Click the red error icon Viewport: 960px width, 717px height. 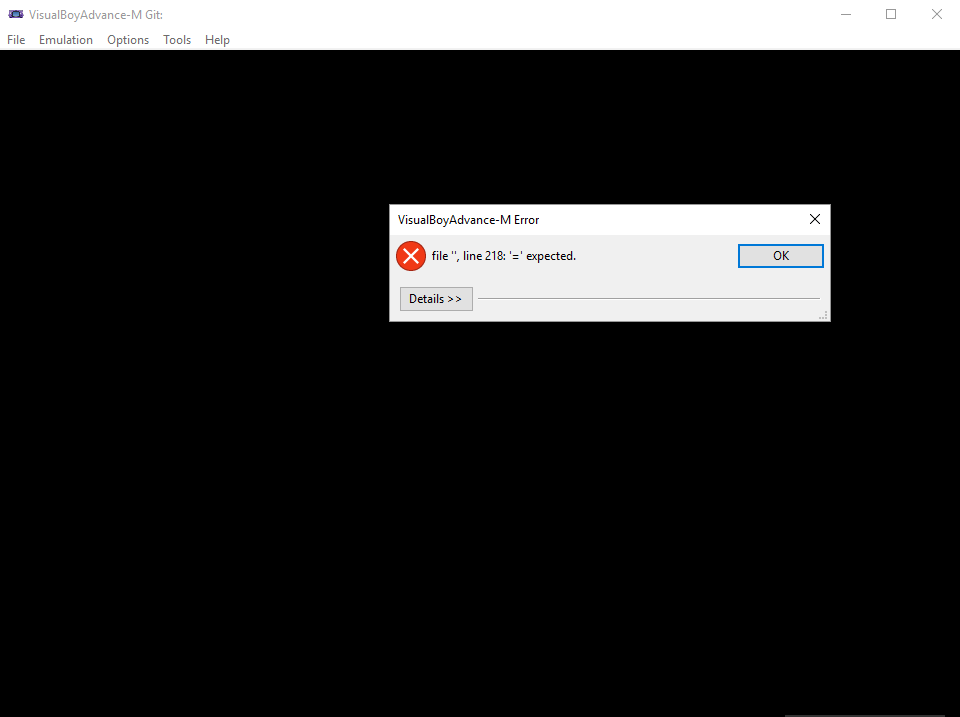[x=411, y=256]
